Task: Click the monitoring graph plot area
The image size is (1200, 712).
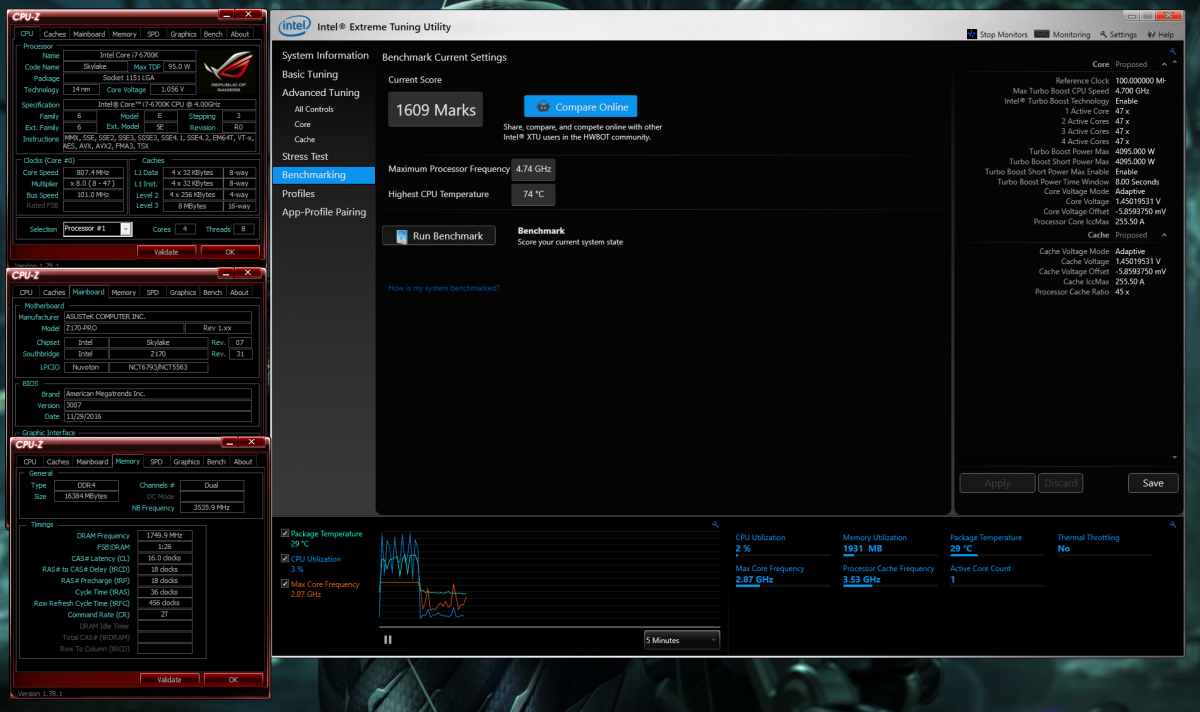Action: click(x=550, y=577)
